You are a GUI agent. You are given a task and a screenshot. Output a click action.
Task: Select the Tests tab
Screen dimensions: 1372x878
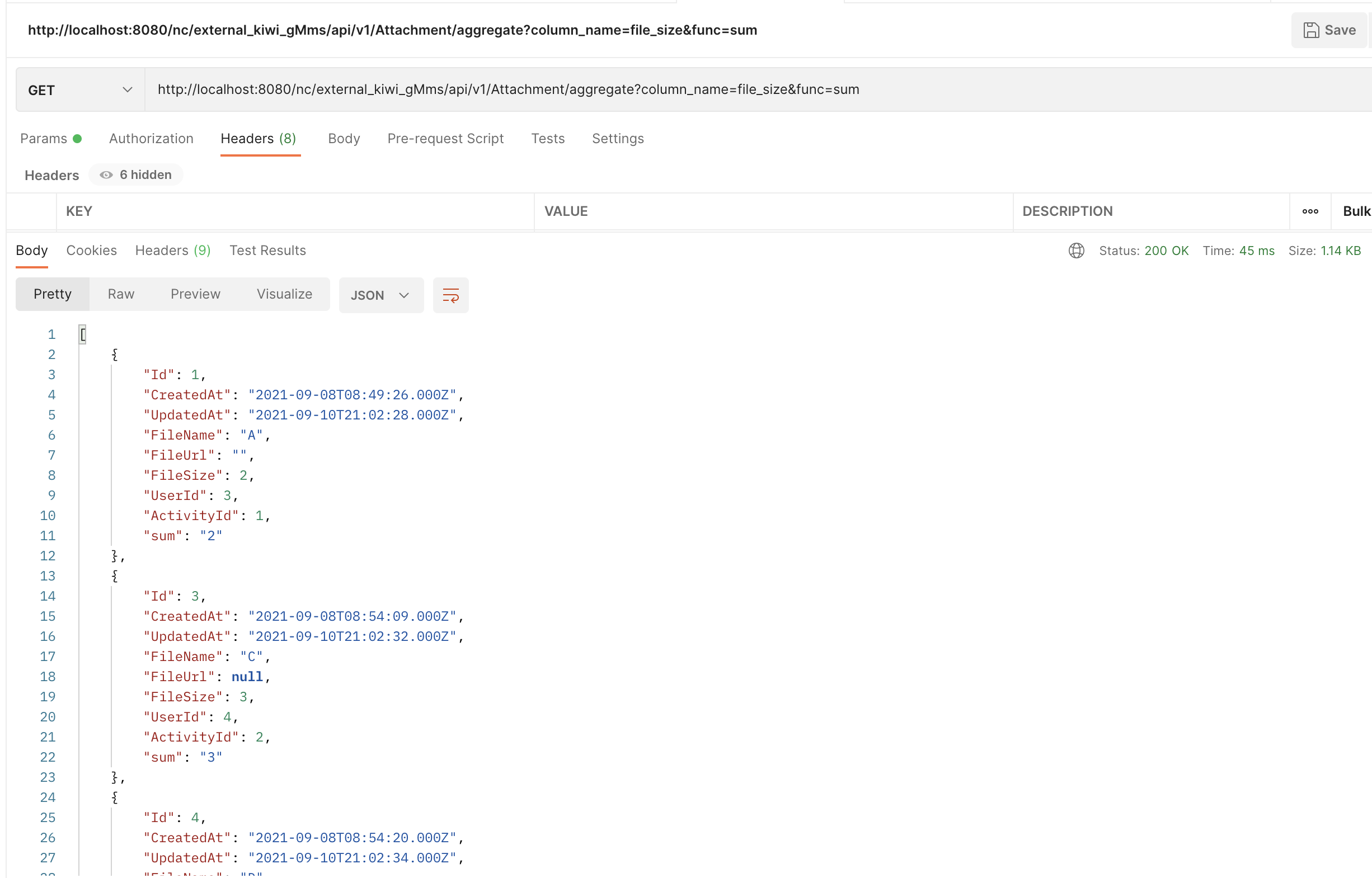[548, 139]
